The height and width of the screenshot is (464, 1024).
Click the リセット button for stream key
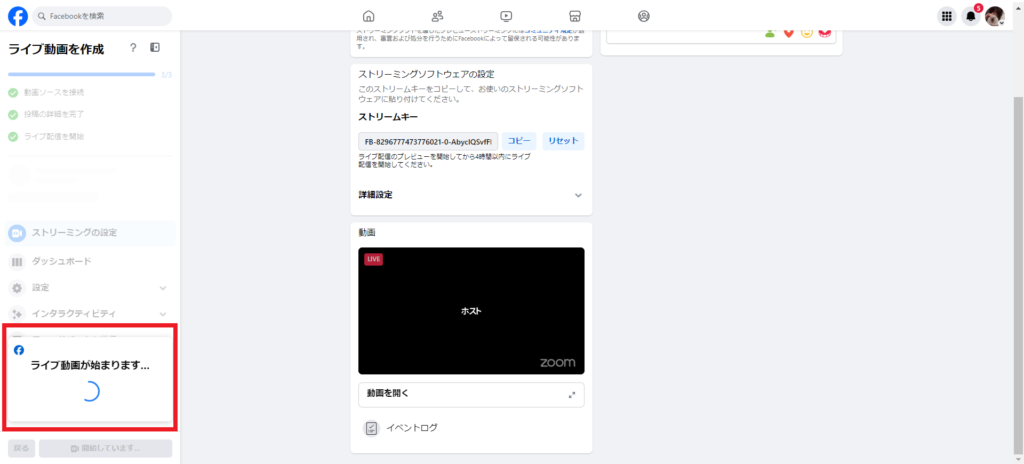pos(564,141)
